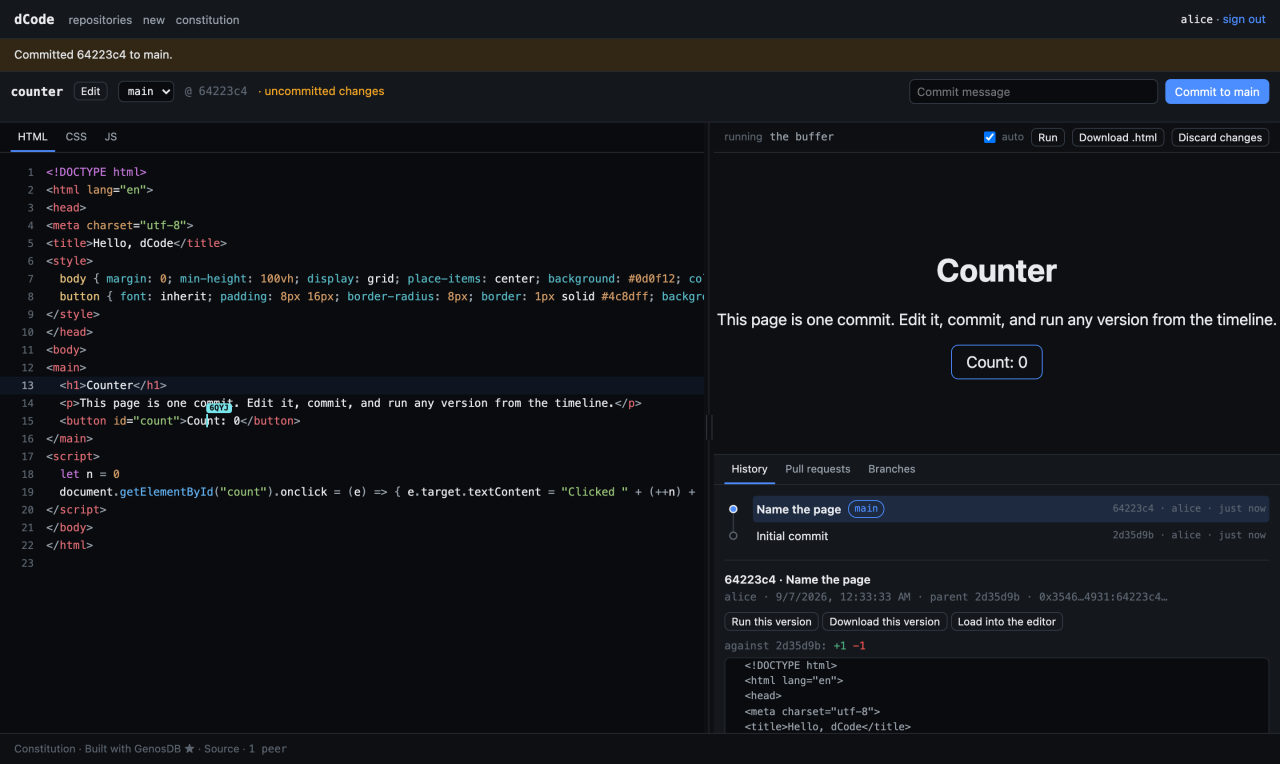Click the panel divider handle
The image size is (1280, 764).
710,427
